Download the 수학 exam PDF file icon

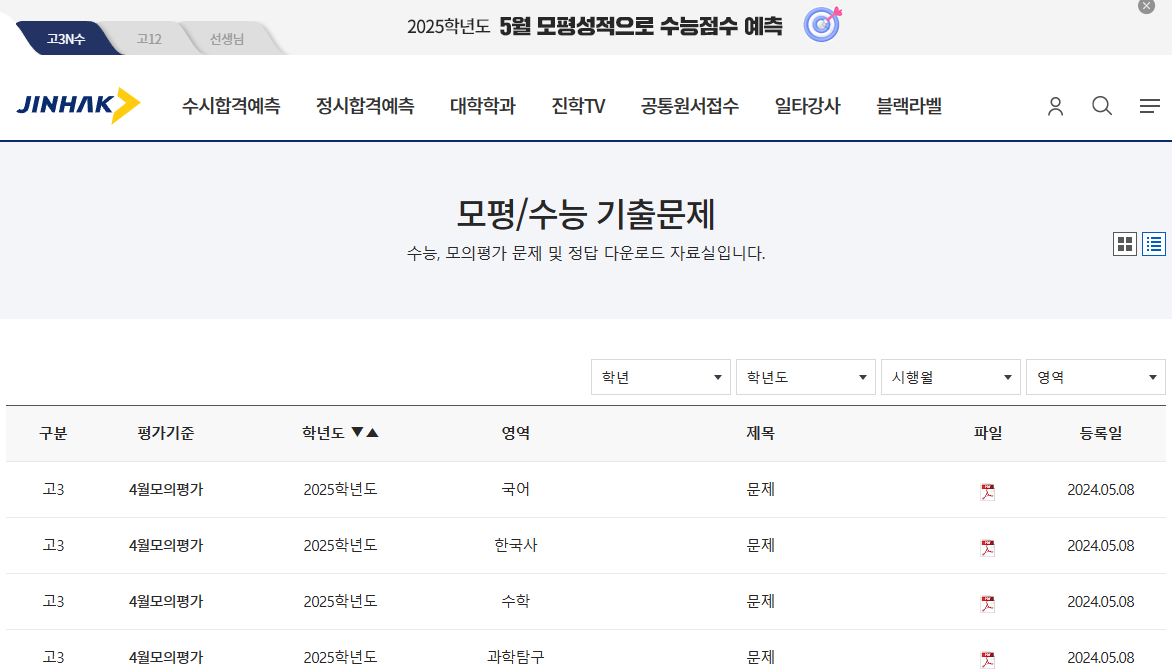(x=987, y=602)
